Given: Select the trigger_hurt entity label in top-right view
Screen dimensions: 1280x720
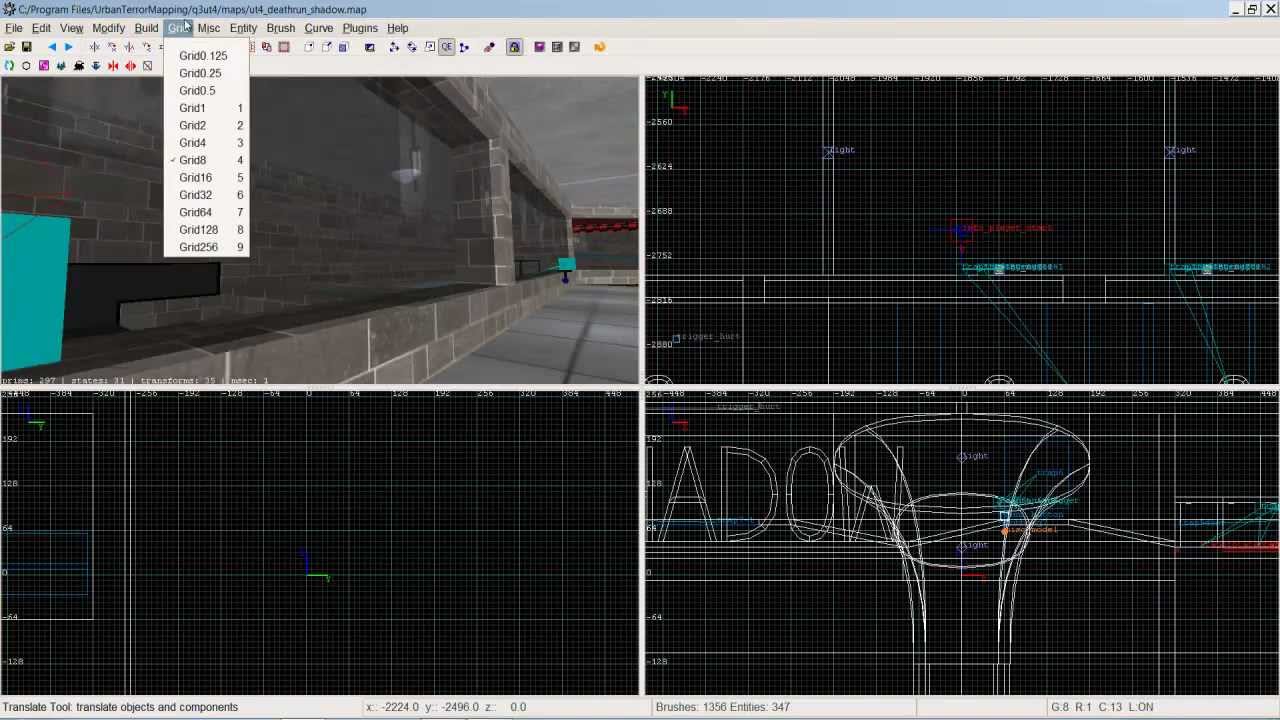Looking at the screenshot, I should [x=708, y=337].
